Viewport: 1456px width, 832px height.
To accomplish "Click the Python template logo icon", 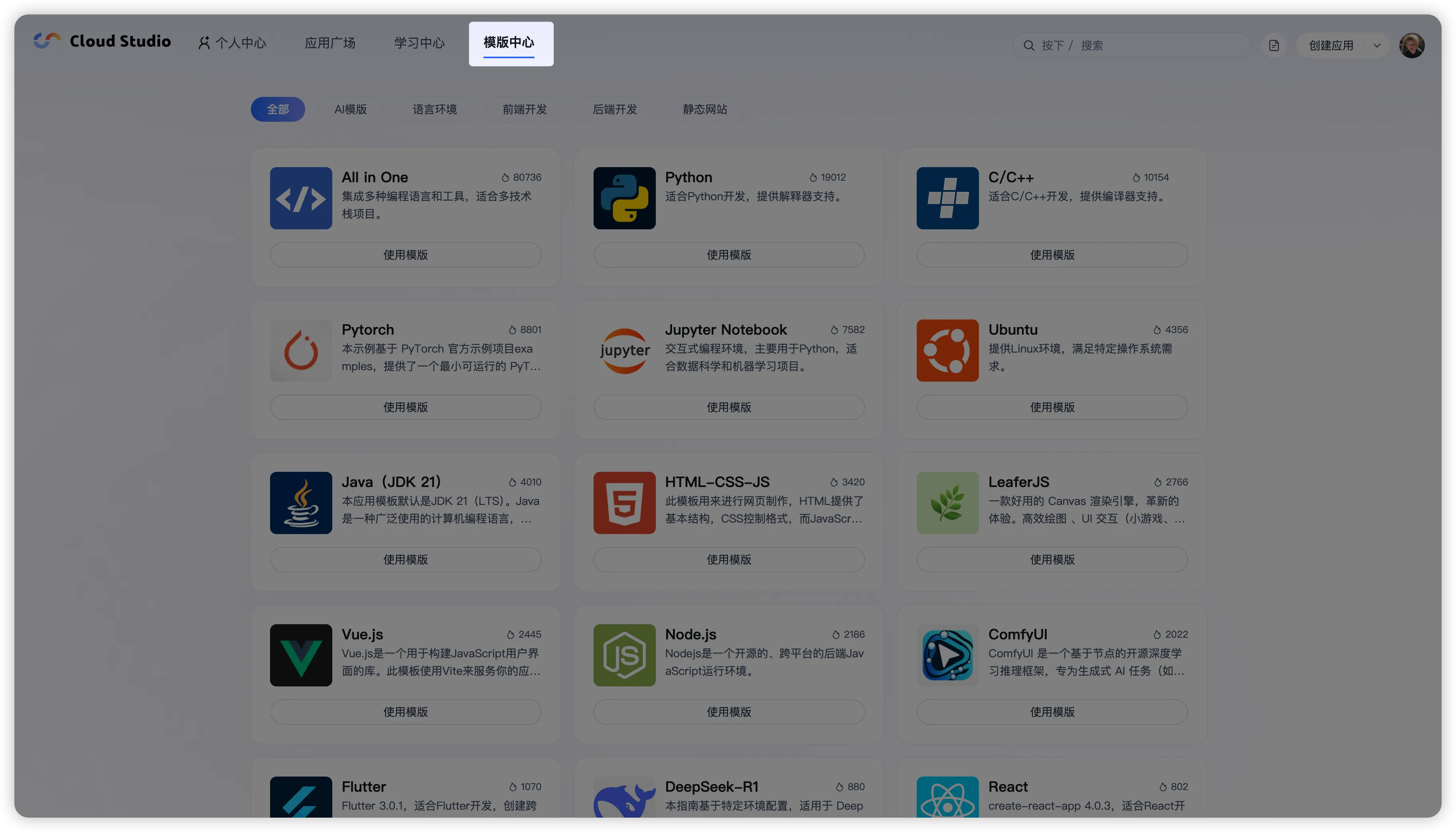I will [624, 198].
